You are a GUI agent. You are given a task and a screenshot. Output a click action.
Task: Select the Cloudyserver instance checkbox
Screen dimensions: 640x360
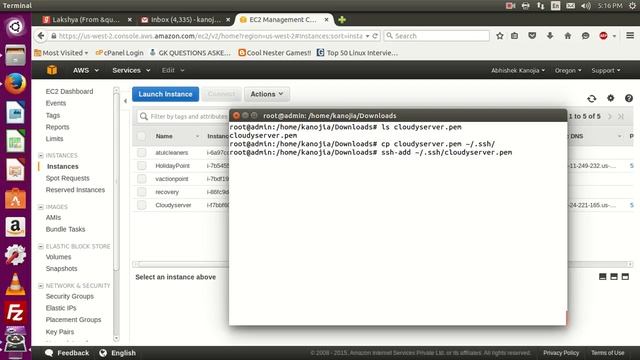(141, 205)
